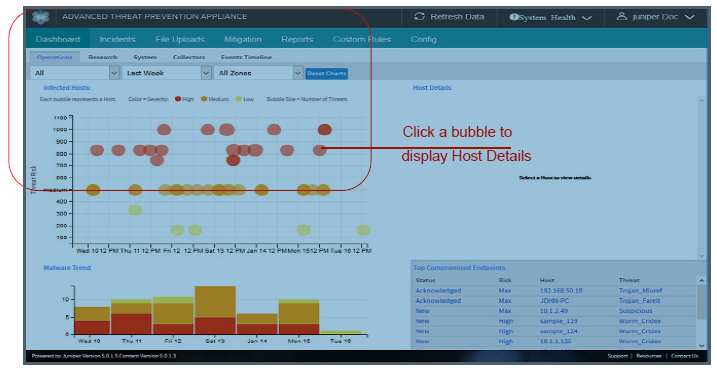Click the Refresh Data label

(457, 16)
